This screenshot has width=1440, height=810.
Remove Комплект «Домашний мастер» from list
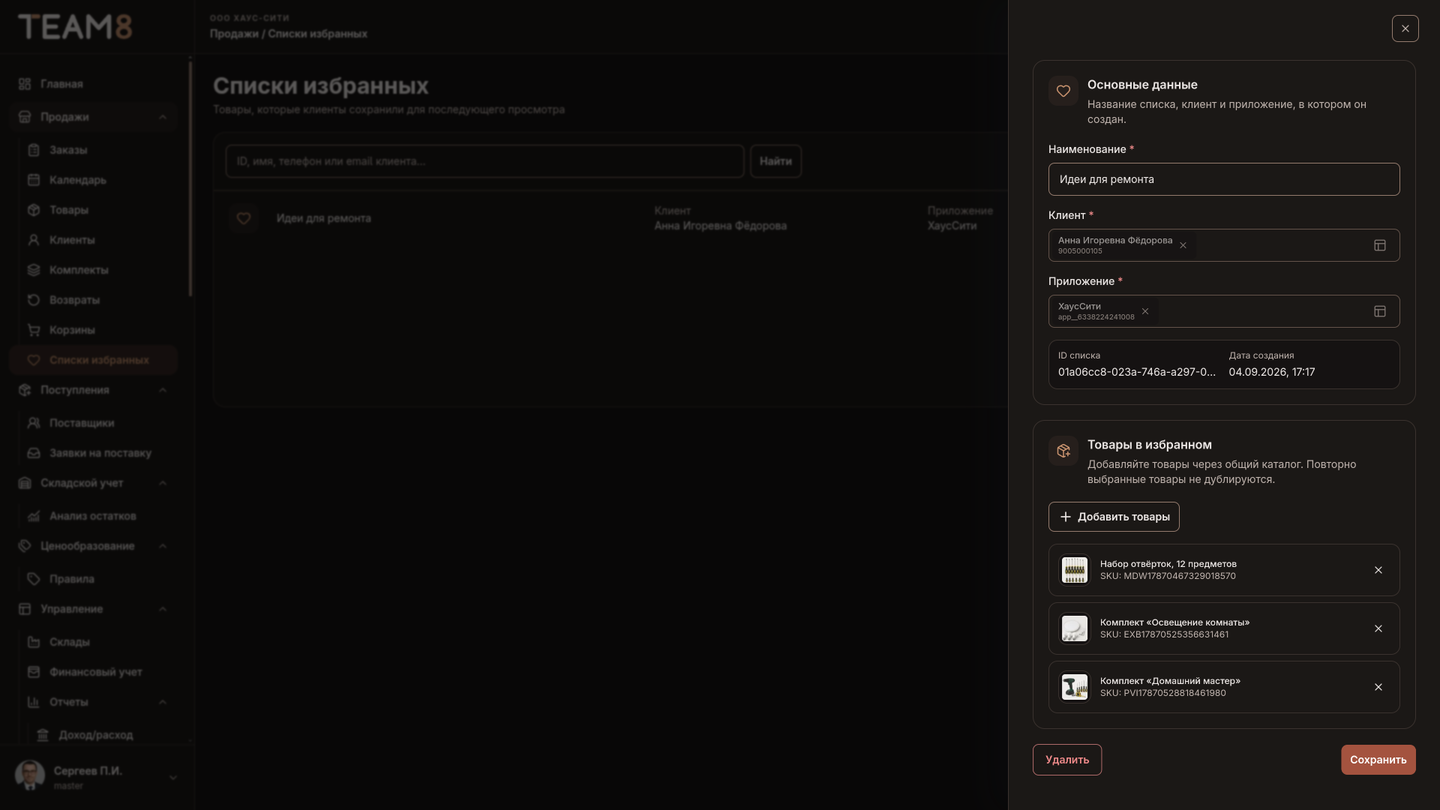[1378, 687]
